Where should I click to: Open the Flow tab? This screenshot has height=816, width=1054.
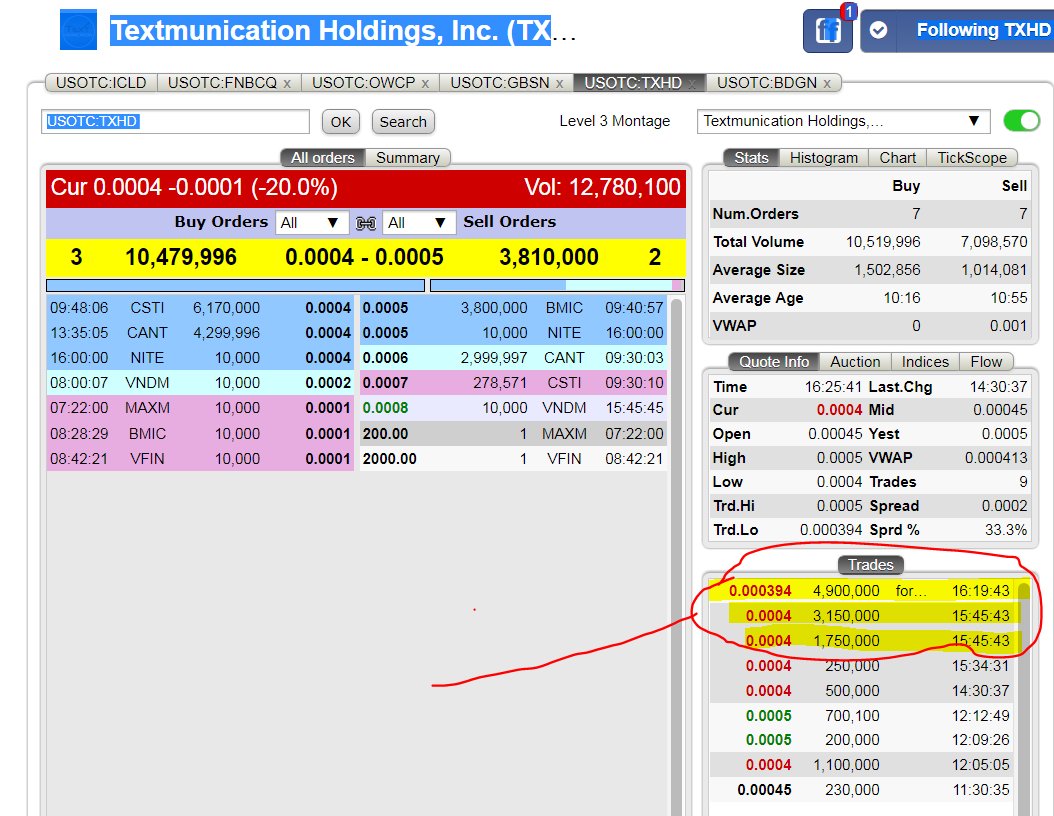(986, 362)
